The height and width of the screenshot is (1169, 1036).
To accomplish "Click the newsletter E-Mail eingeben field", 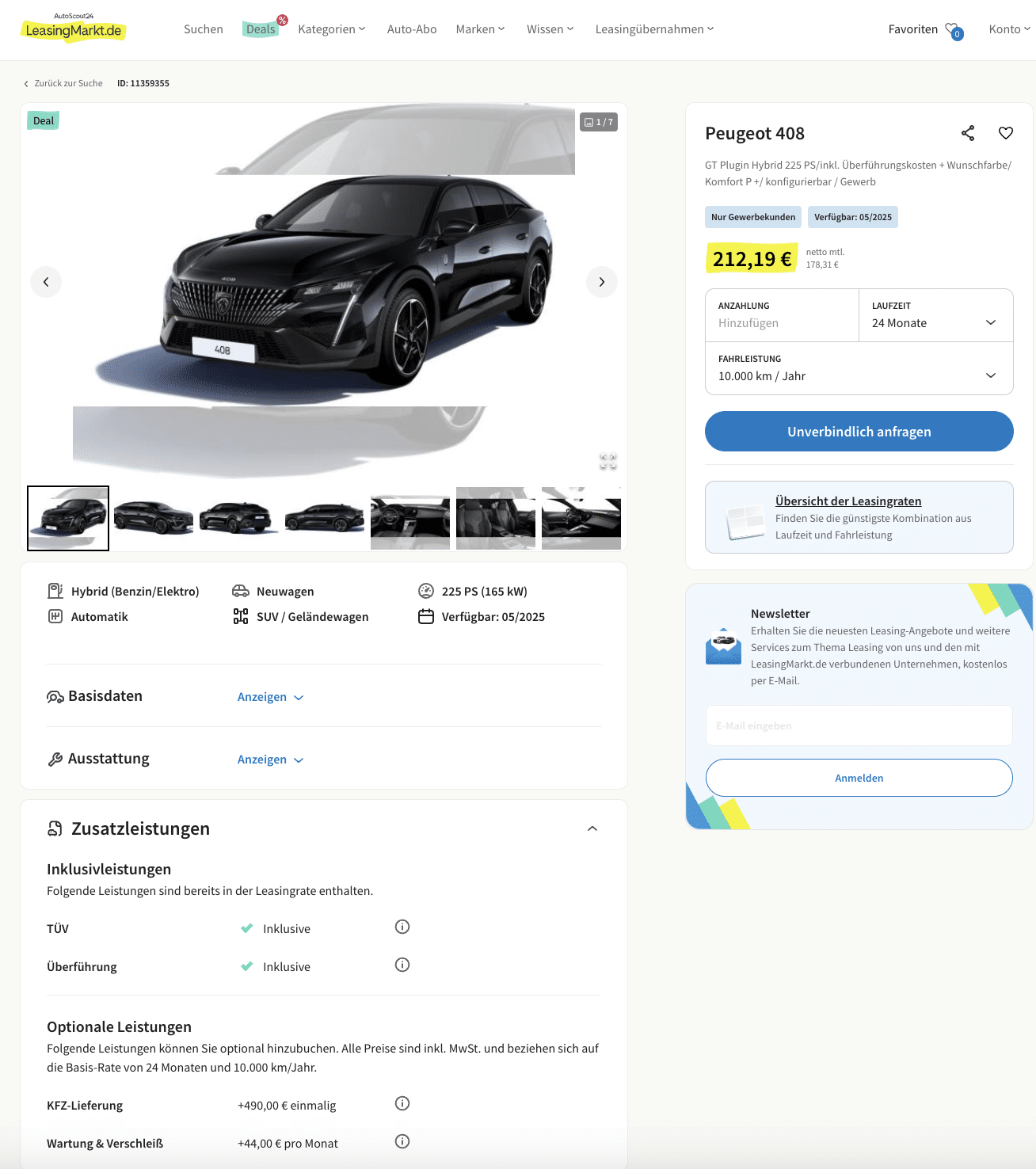I will coord(859,725).
